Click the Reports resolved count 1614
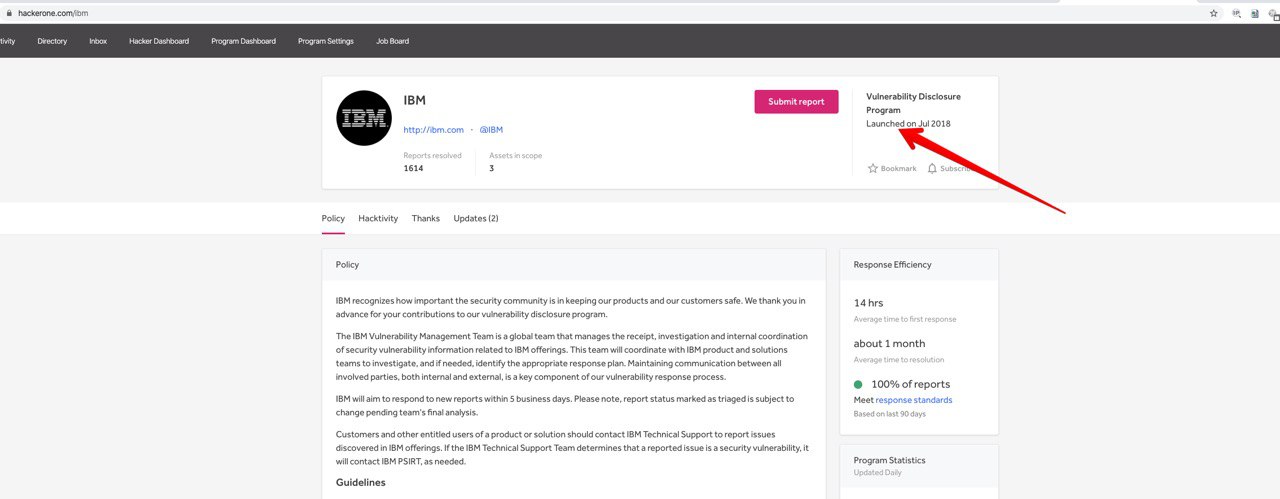This screenshot has height=499, width=1280. point(413,168)
